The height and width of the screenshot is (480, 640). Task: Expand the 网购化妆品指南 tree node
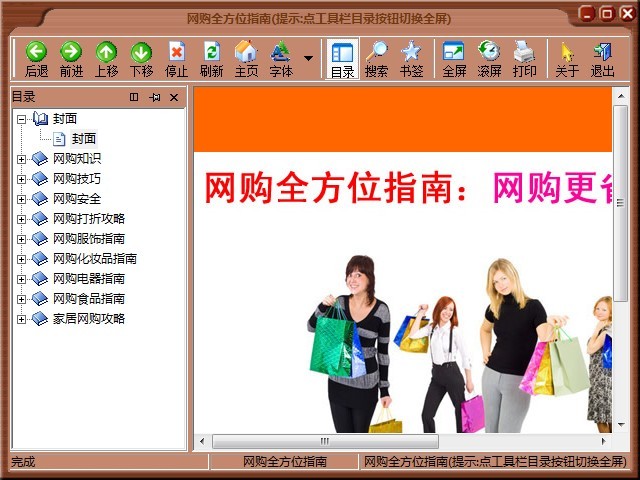pyautogui.click(x=21, y=259)
